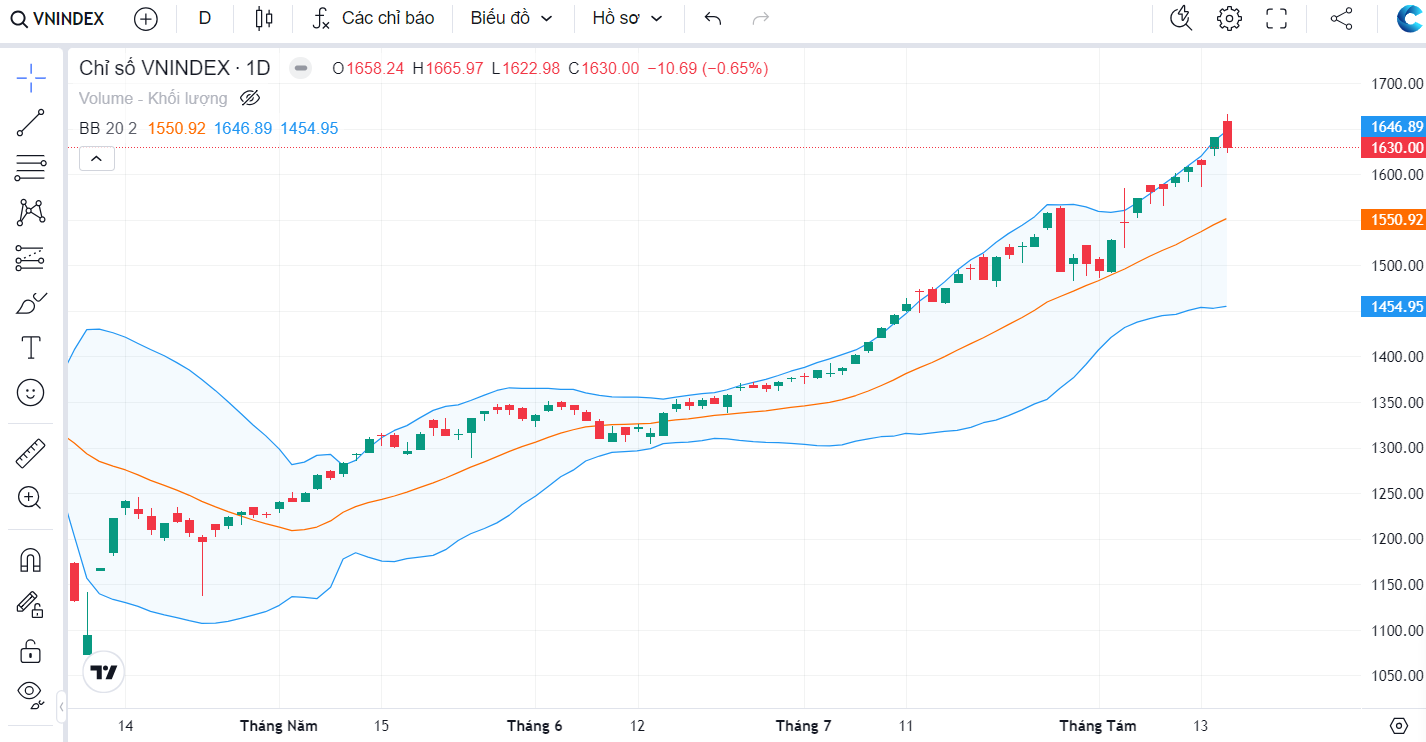Click the BB basis value 1550.92 in legend
The height and width of the screenshot is (742, 1426).
tap(176, 128)
